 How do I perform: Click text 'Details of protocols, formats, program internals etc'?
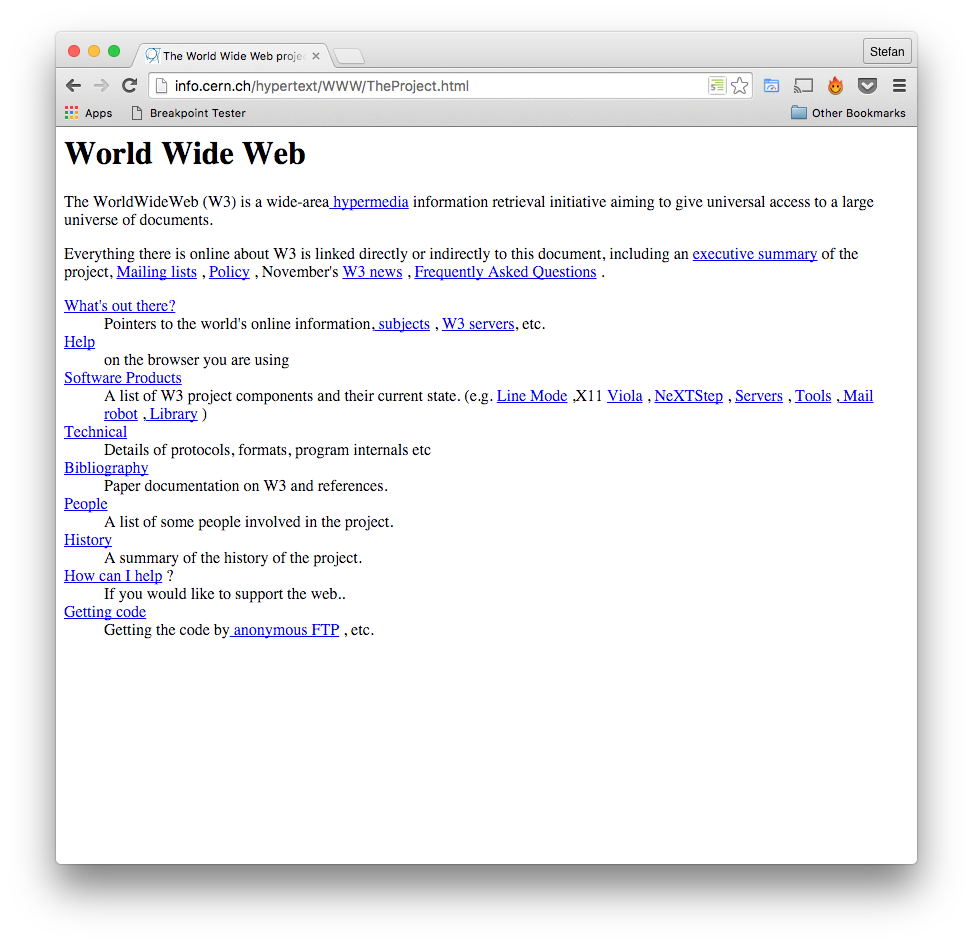coord(267,450)
